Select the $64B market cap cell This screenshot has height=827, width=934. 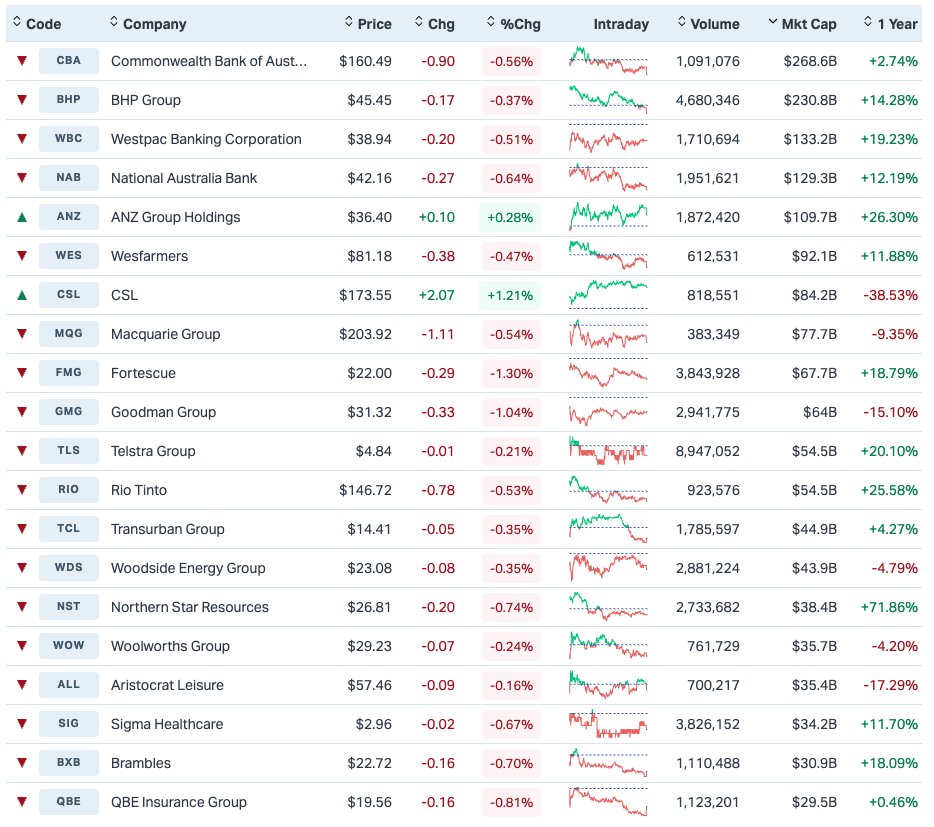click(x=820, y=412)
